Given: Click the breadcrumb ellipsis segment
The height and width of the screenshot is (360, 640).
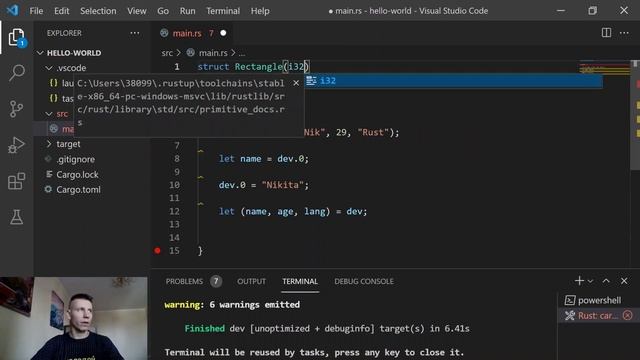Looking at the screenshot, I should click(242, 53).
